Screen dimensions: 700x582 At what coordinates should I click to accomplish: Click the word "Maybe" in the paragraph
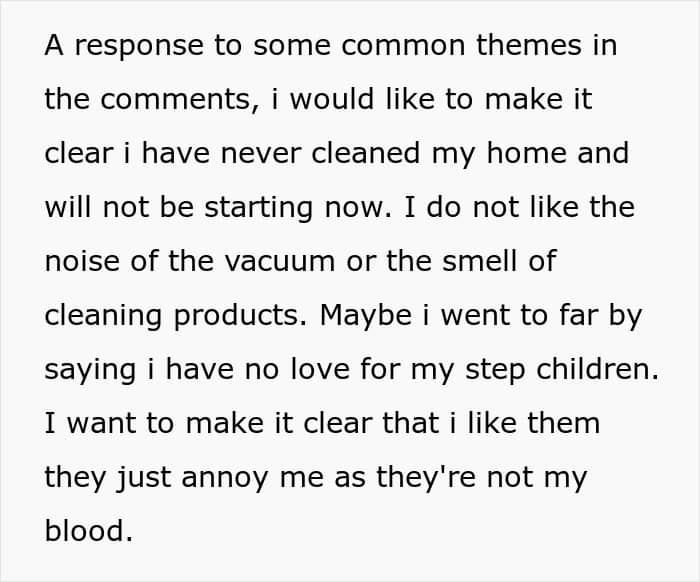click(366, 316)
